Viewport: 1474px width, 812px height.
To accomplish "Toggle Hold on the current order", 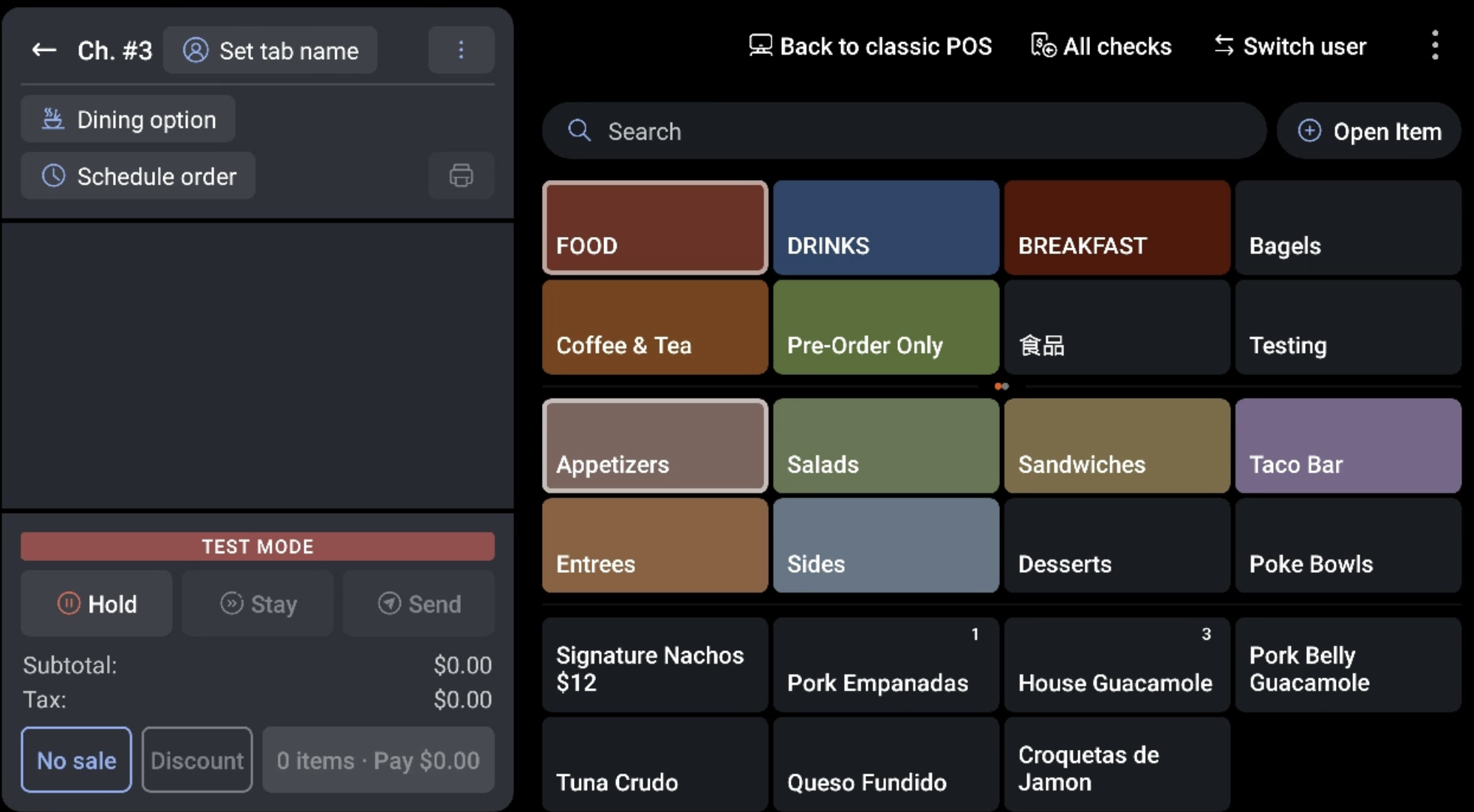I will pyautogui.click(x=96, y=603).
